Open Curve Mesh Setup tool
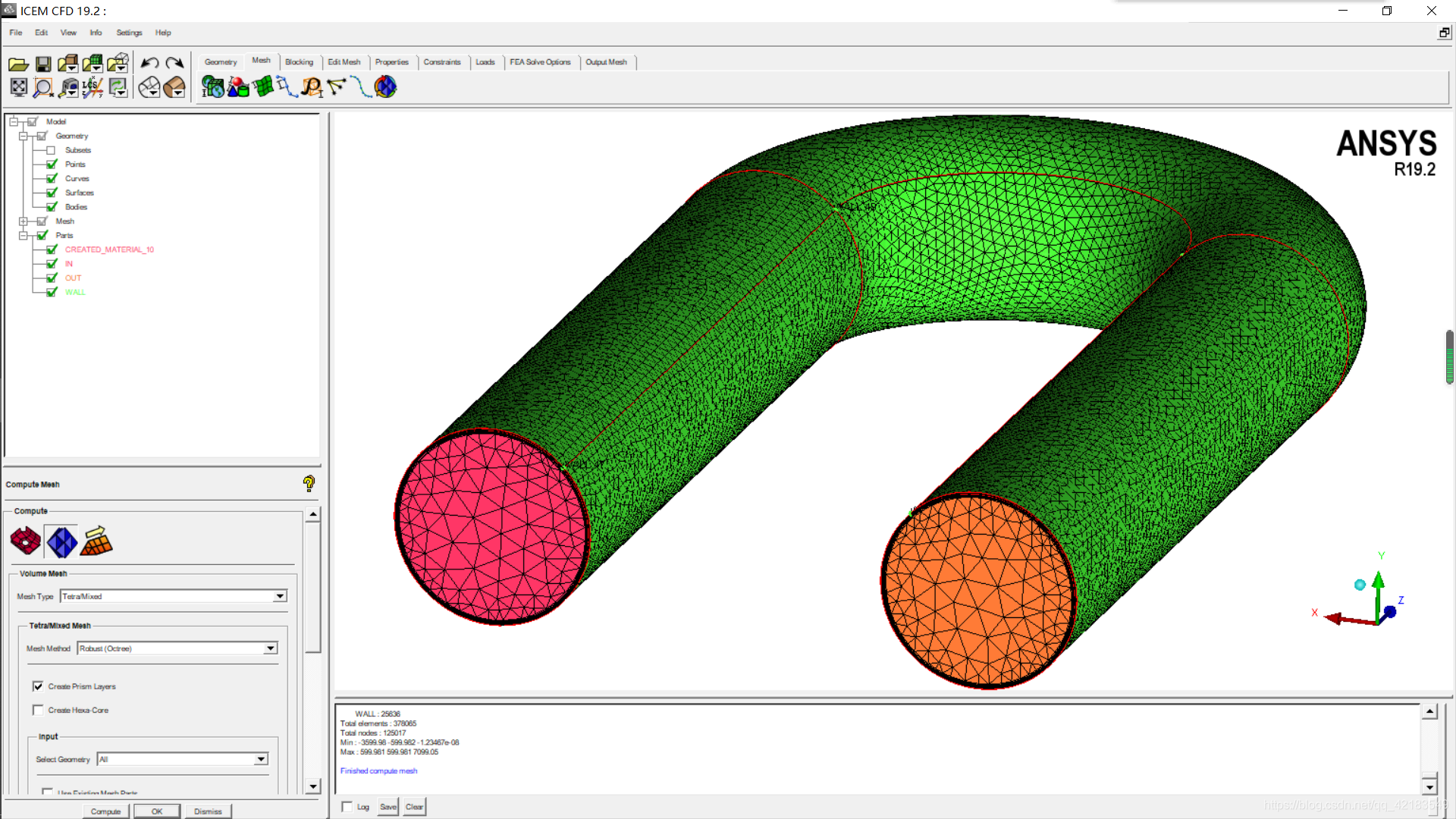1456x819 pixels. [287, 87]
